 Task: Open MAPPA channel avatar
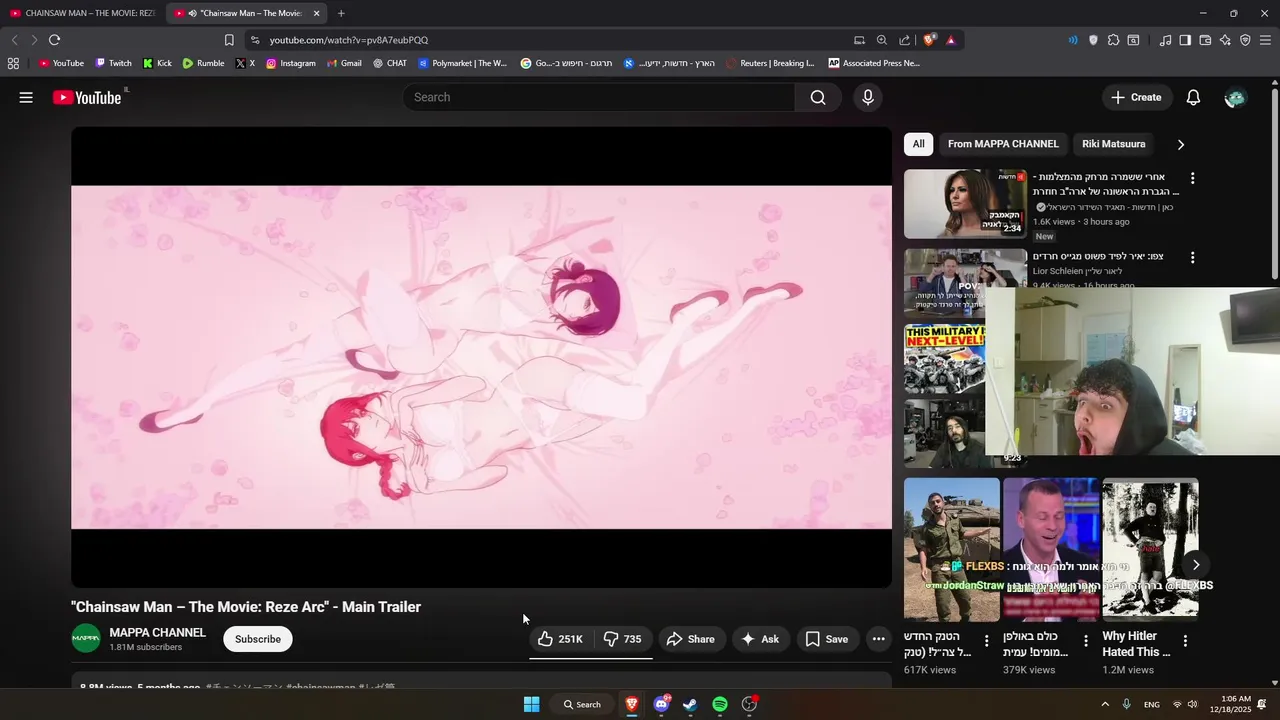tap(86, 639)
